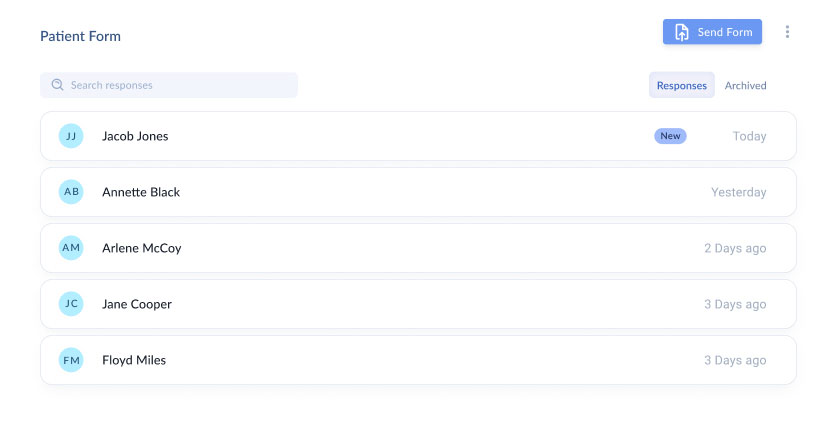837x423 pixels.
Task: Click the magnifier icon in search bar
Action: [57, 85]
